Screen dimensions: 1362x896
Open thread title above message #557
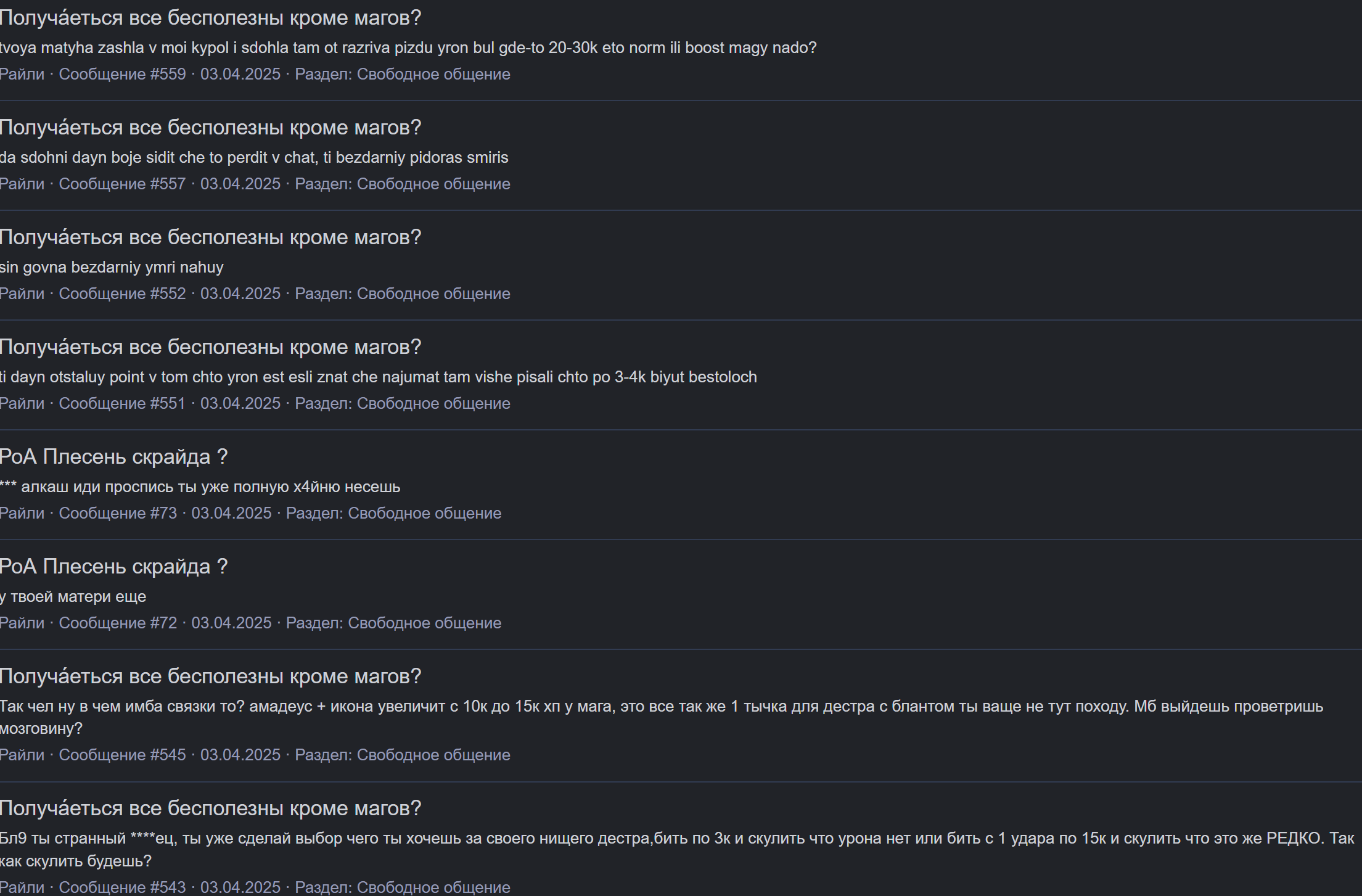[210, 128]
